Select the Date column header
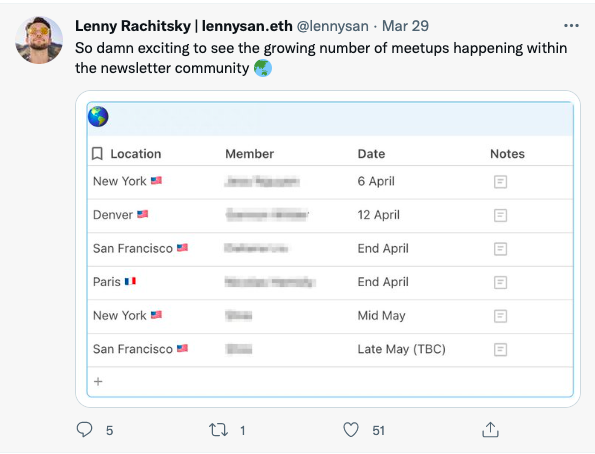595x454 pixels. pos(371,154)
